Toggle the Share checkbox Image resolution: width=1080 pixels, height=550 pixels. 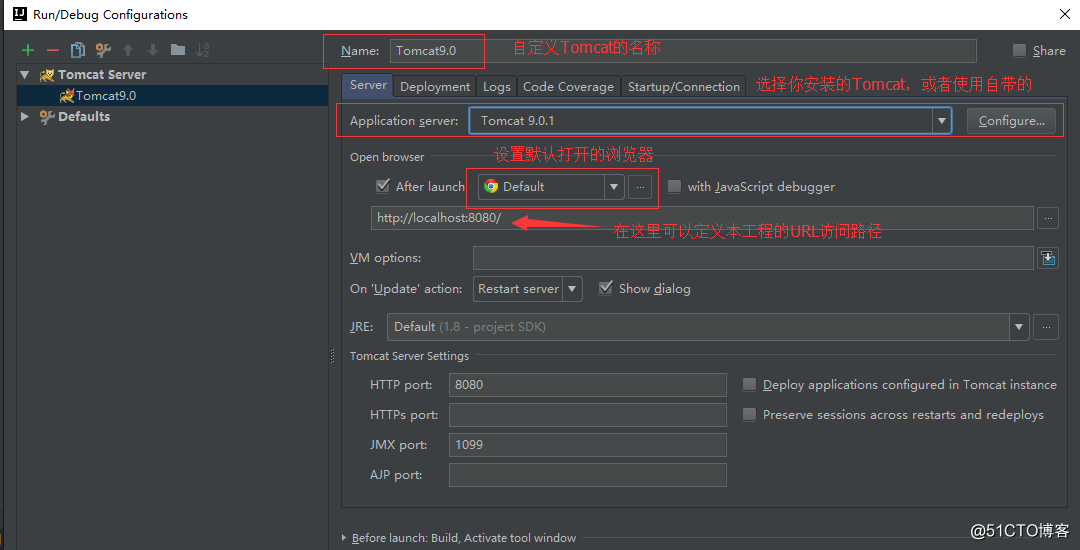(x=1019, y=50)
